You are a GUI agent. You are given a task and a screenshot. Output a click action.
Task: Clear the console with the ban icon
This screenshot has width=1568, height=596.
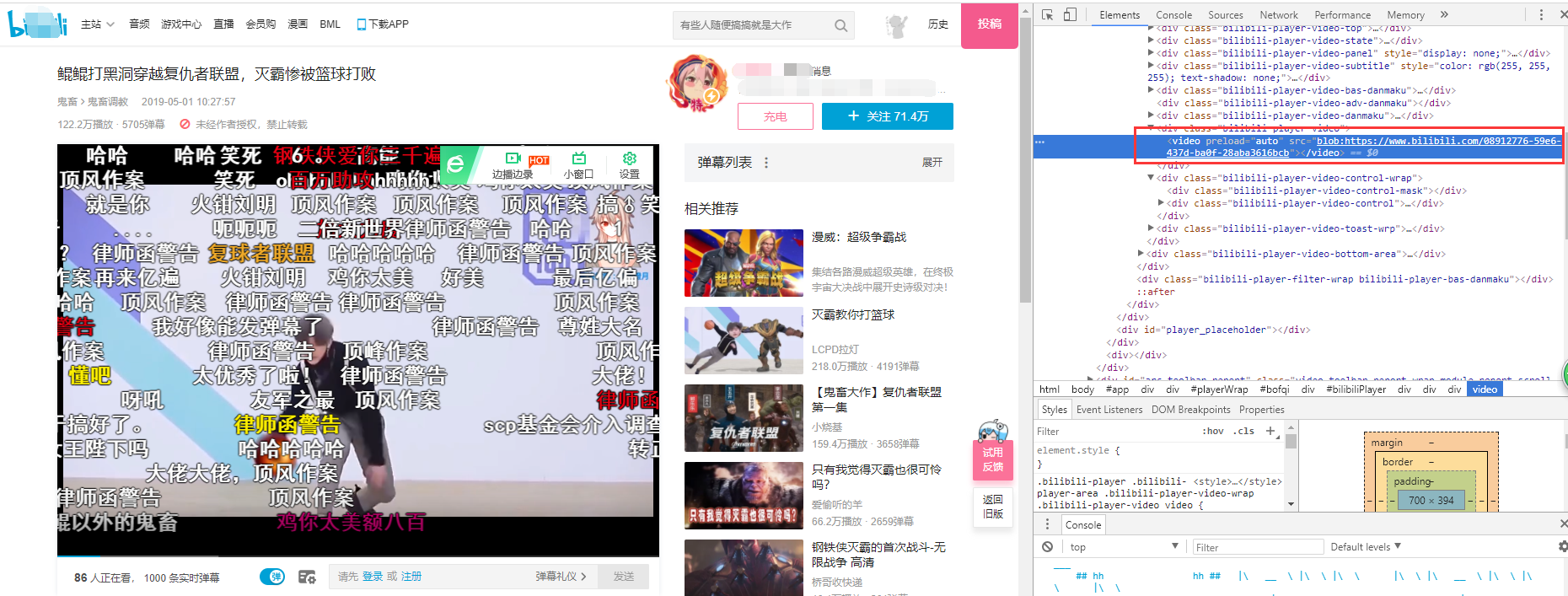[x=1047, y=546]
